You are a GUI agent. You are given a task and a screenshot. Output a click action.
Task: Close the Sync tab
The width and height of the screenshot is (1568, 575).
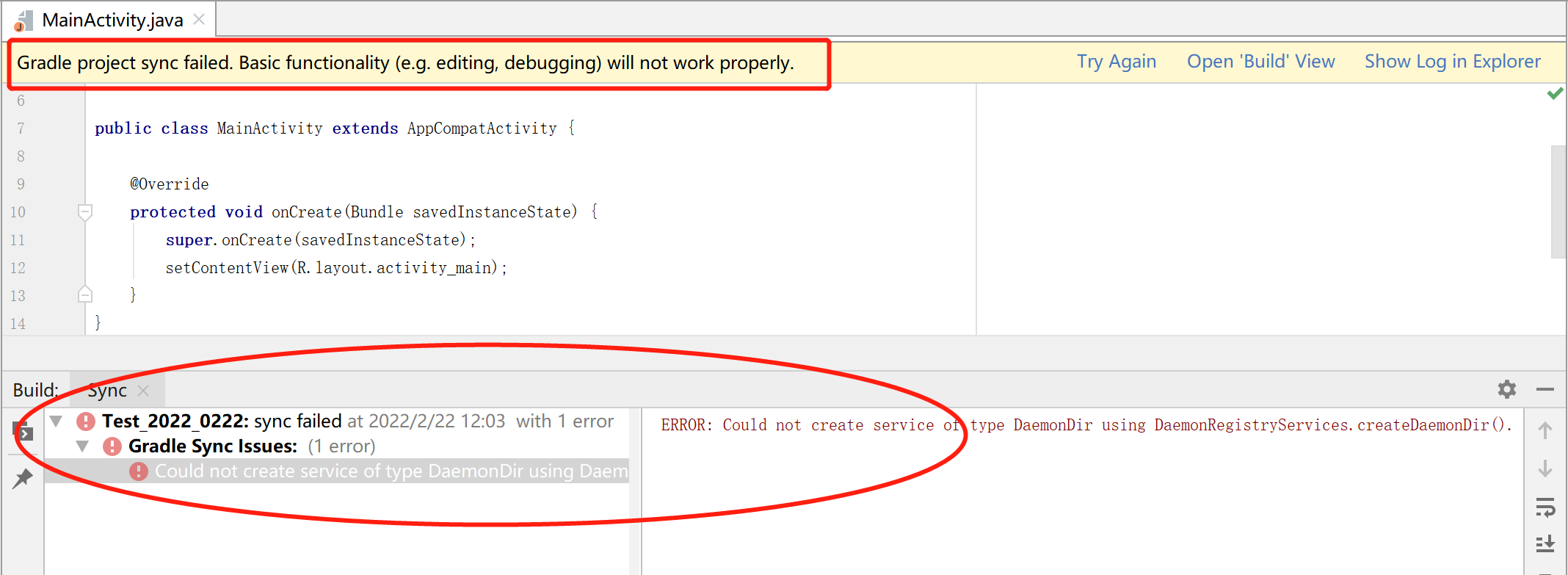[143, 391]
